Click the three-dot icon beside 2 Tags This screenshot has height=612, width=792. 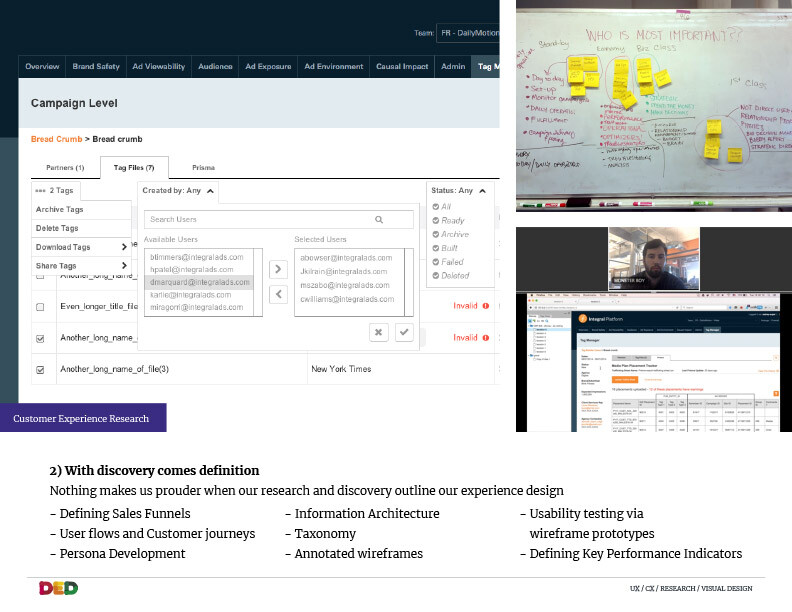point(40,190)
